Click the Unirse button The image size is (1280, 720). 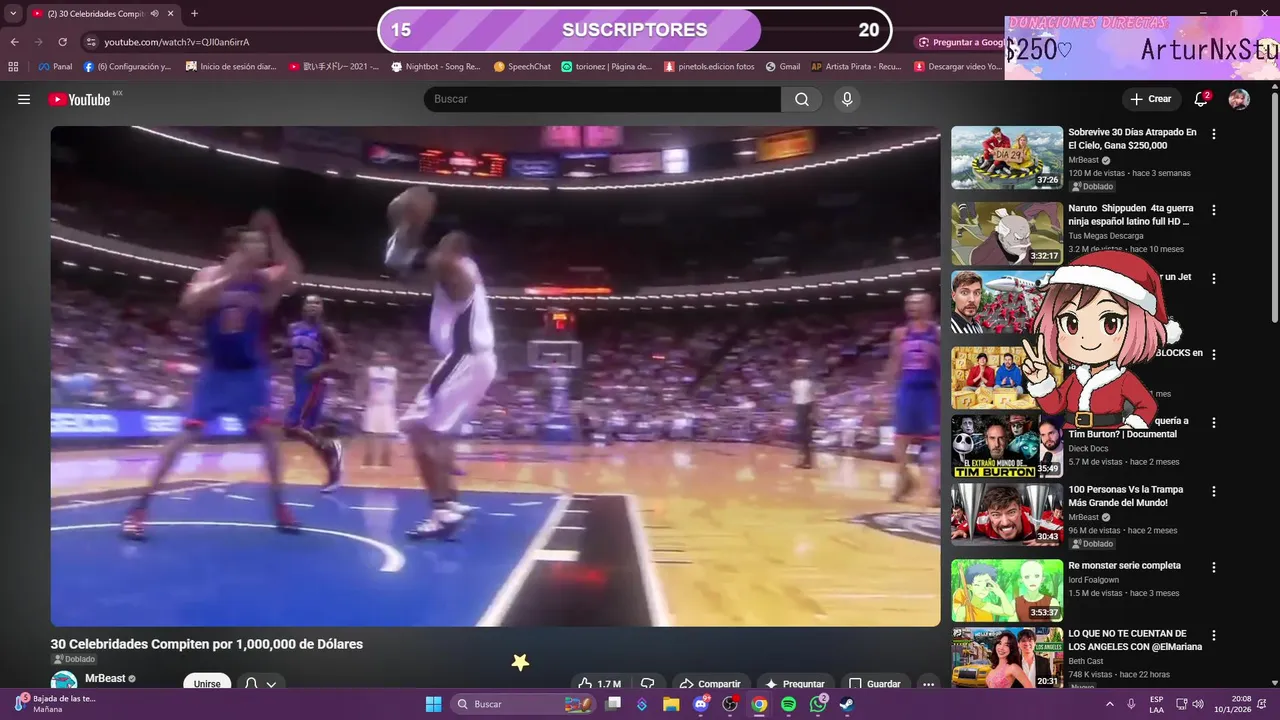(x=207, y=681)
